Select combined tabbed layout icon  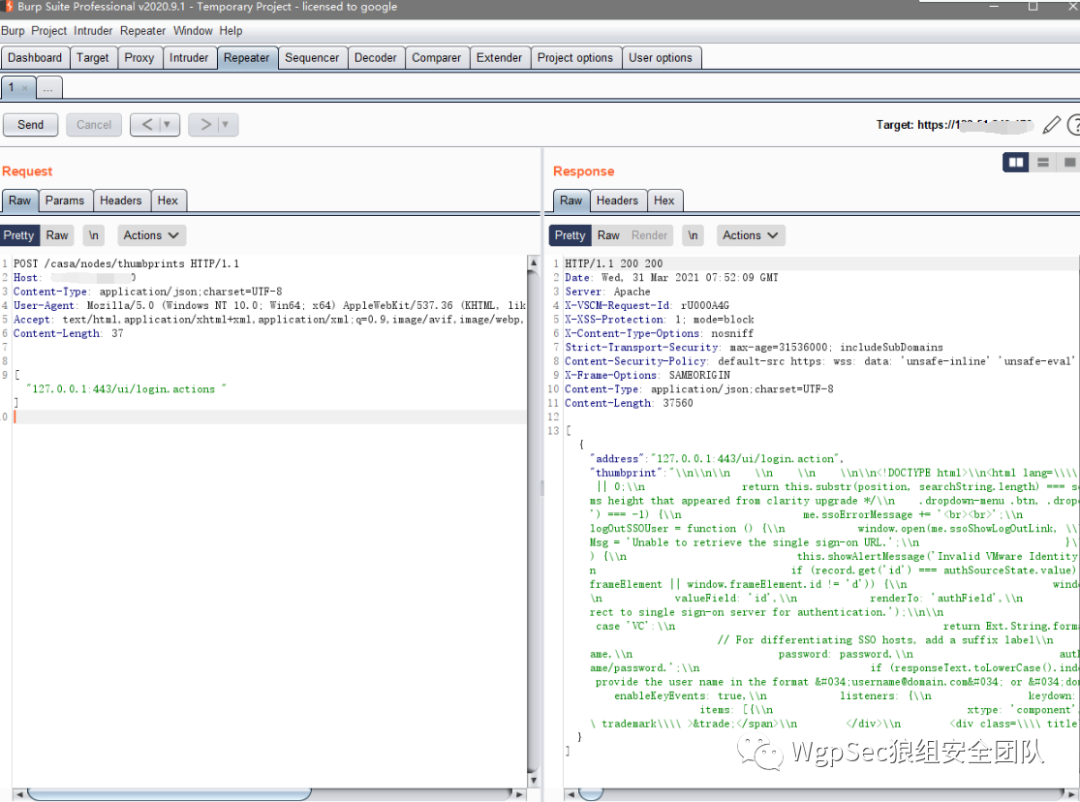point(1069,163)
